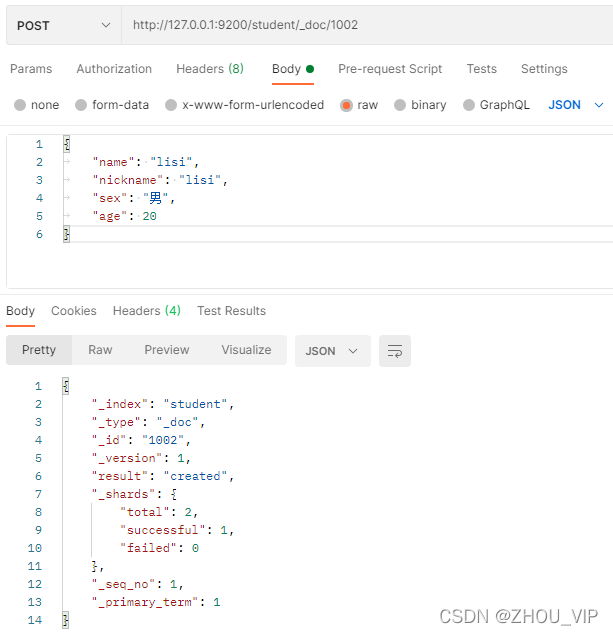This screenshot has width=613, height=635.
Task: Click request editor line number 2
Action: tap(39, 162)
